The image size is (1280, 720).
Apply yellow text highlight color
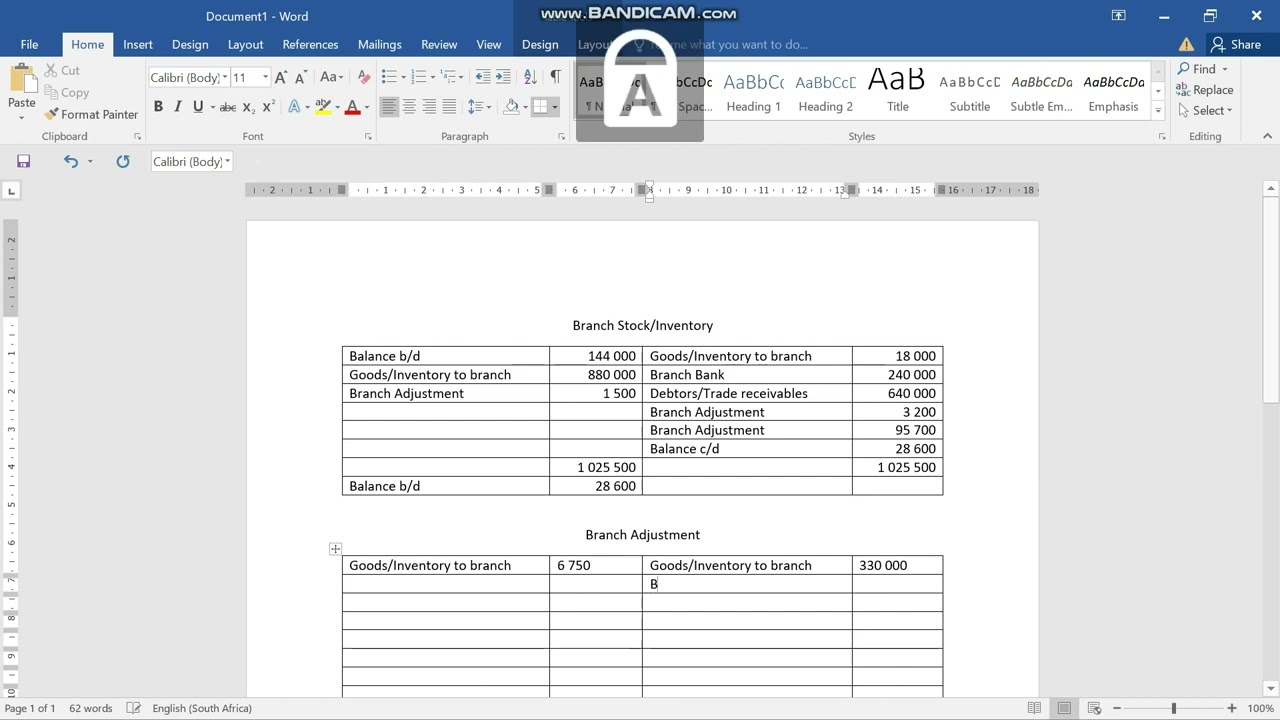tap(322, 107)
